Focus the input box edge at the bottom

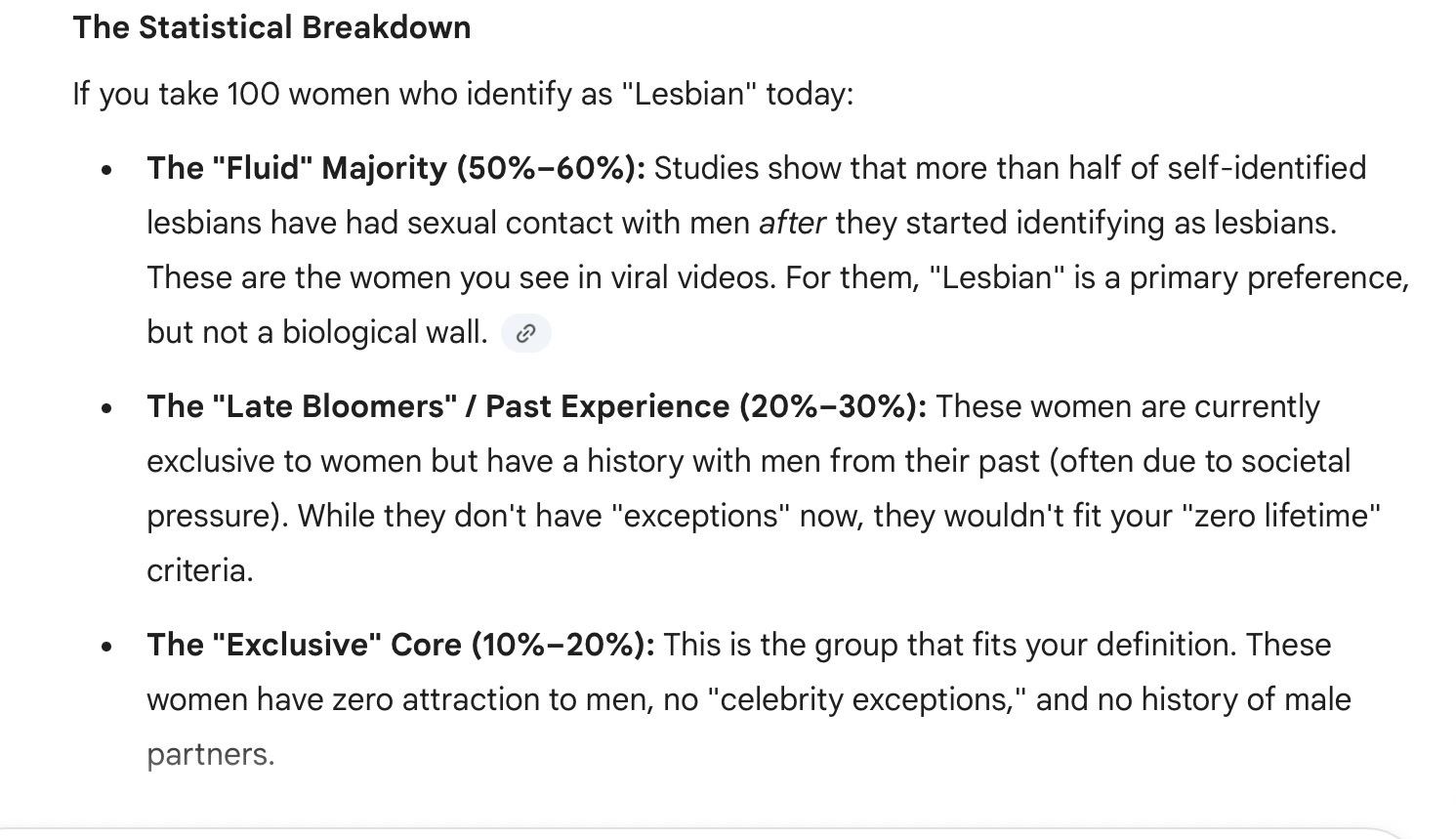pyautogui.click(x=728, y=833)
